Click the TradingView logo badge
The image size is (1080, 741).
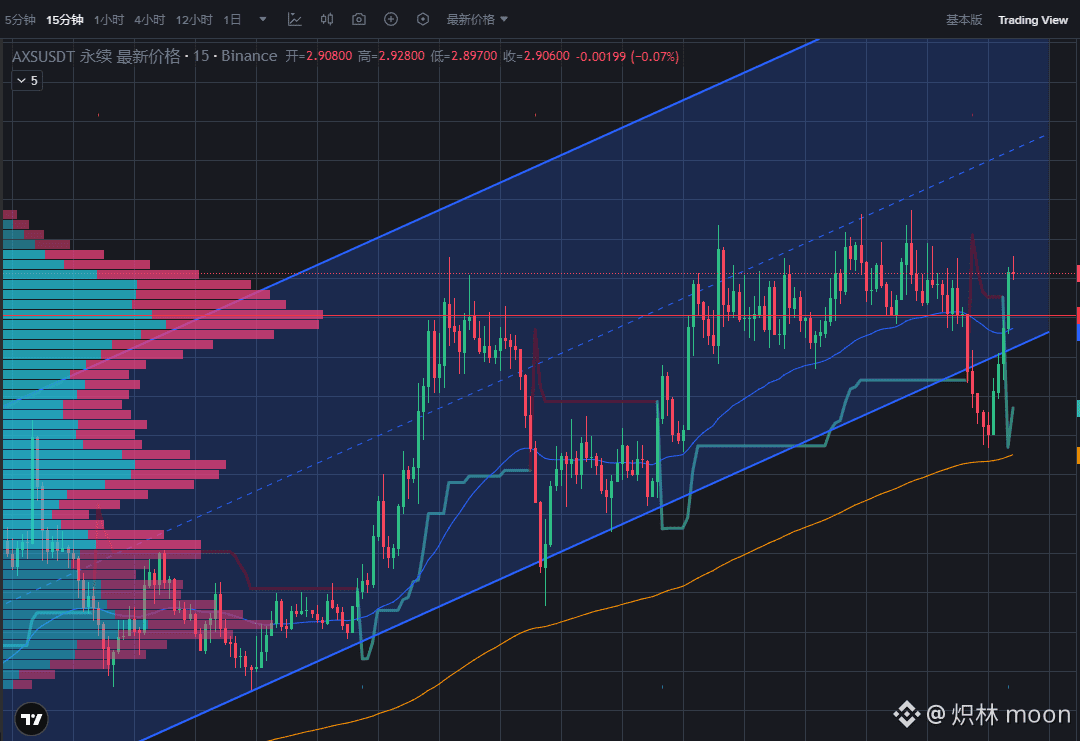[x=31, y=720]
